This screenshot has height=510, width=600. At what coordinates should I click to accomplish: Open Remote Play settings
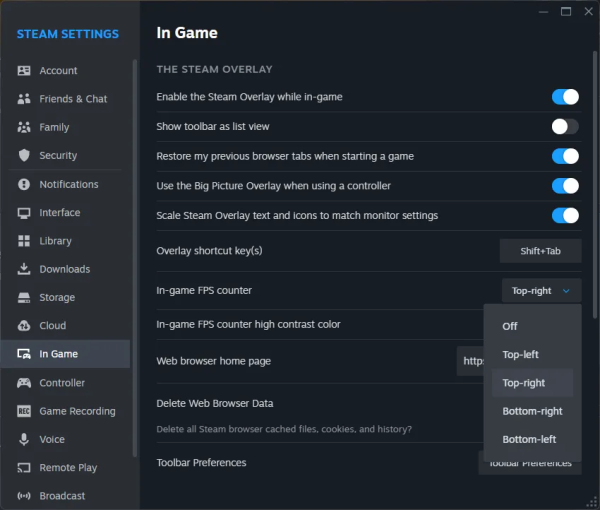click(x=65, y=468)
